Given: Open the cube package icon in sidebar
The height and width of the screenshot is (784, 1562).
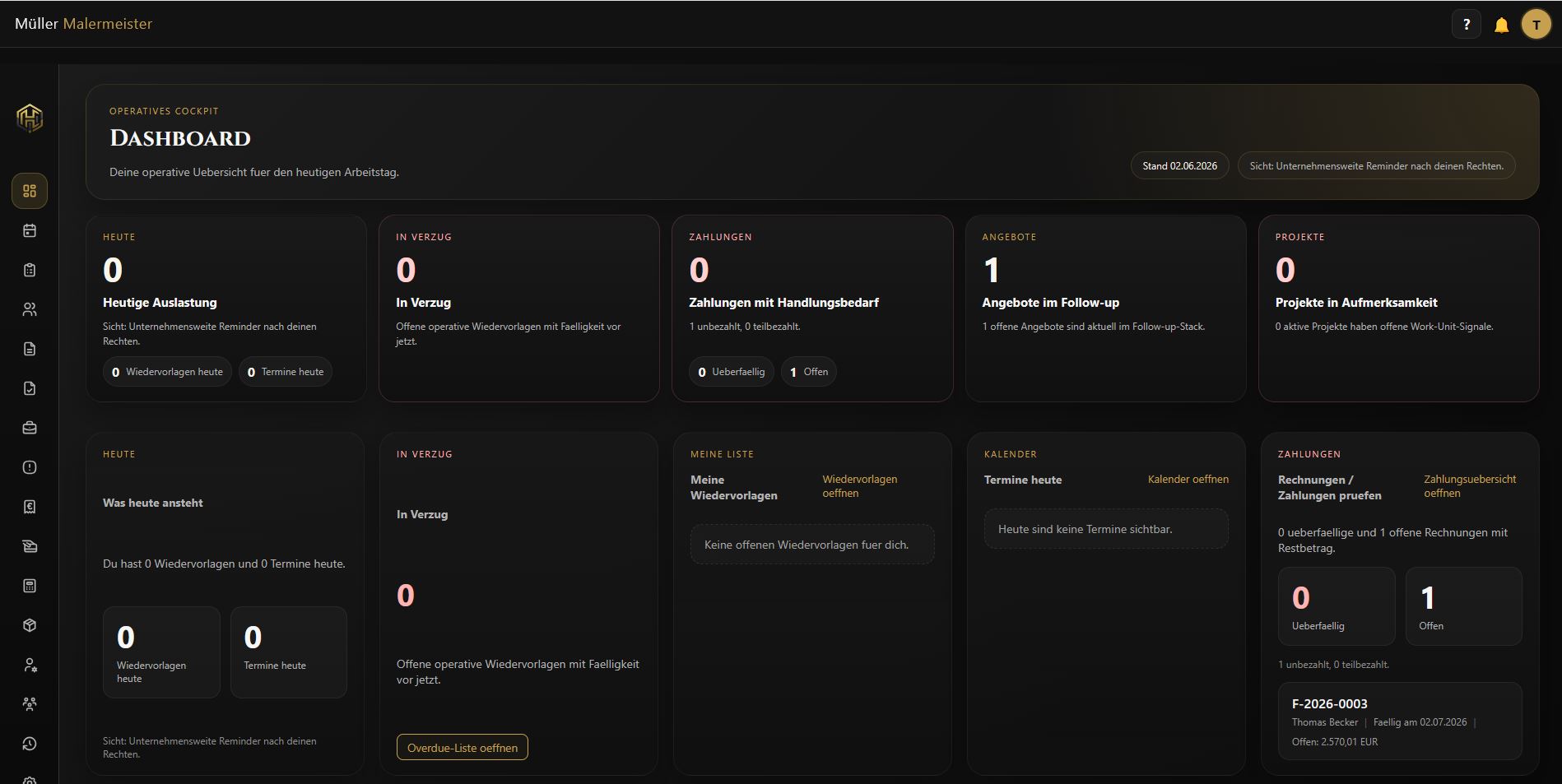Looking at the screenshot, I should pyautogui.click(x=30, y=625).
